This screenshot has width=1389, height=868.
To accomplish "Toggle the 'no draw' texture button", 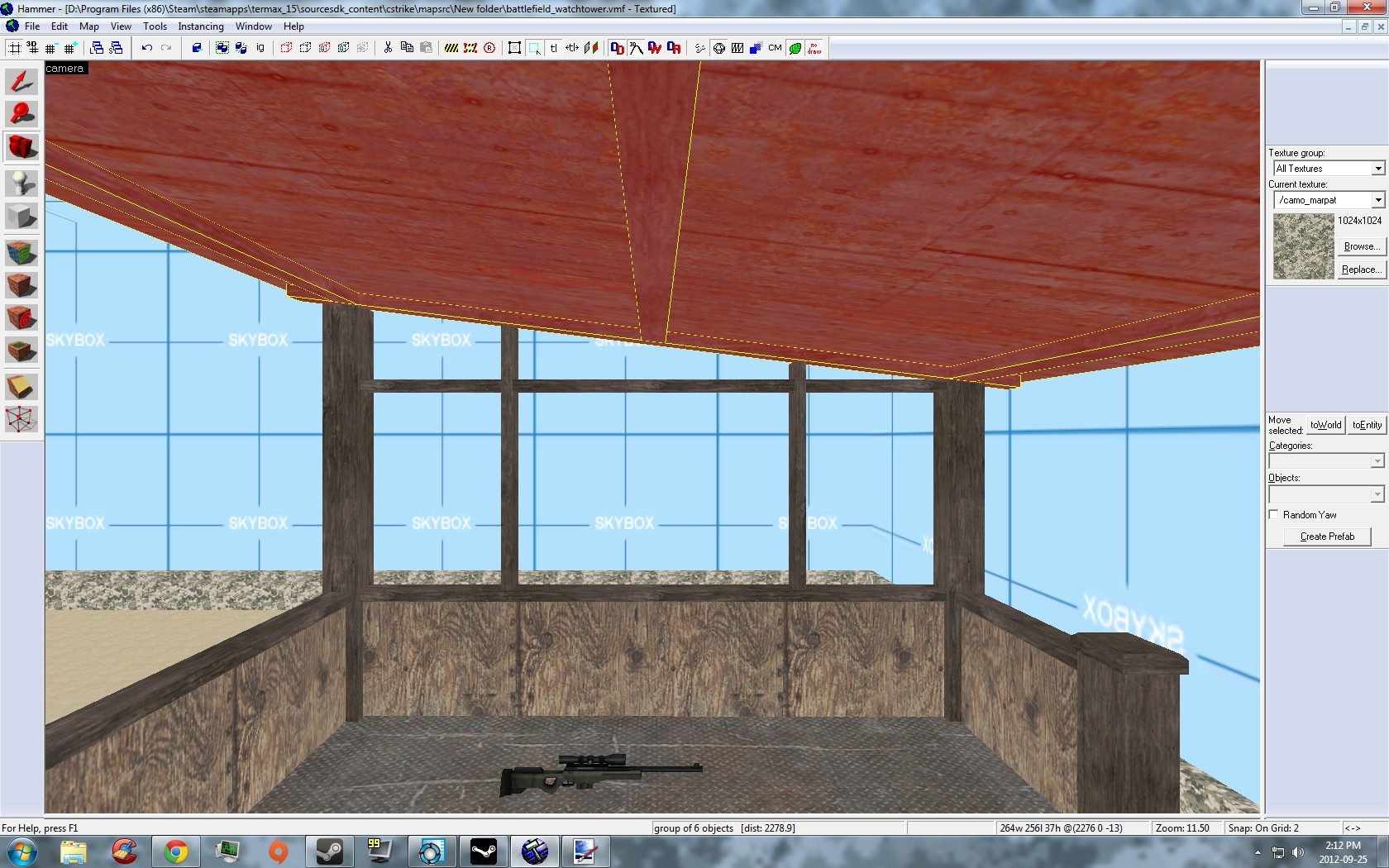I will tap(814, 48).
